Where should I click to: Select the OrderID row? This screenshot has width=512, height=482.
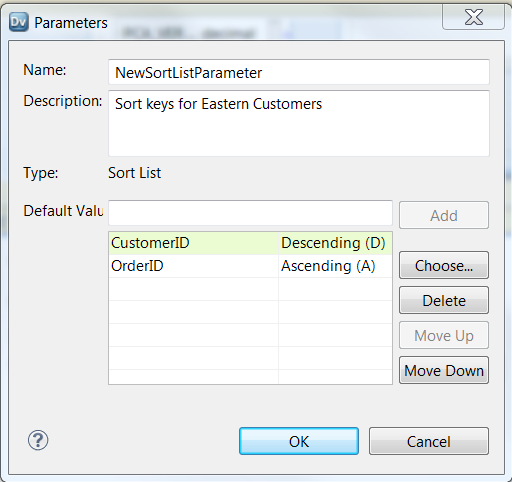click(250, 266)
